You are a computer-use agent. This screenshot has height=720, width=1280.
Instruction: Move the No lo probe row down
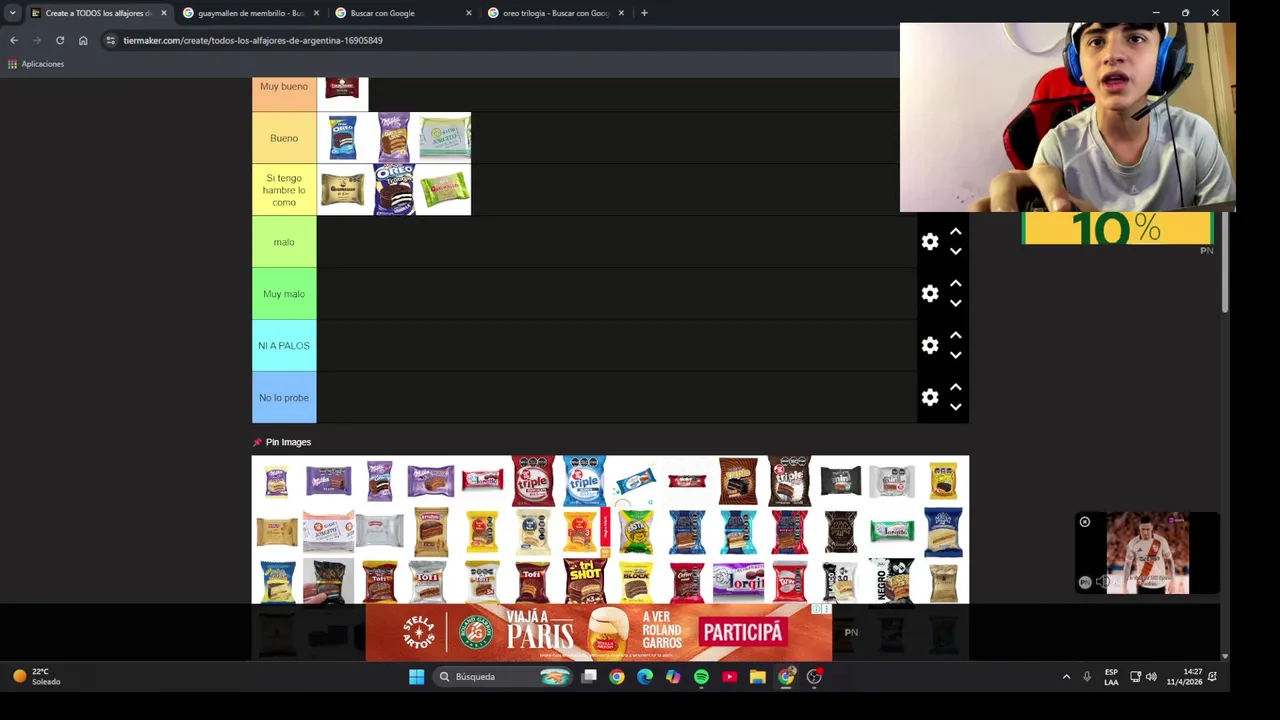[955, 408]
